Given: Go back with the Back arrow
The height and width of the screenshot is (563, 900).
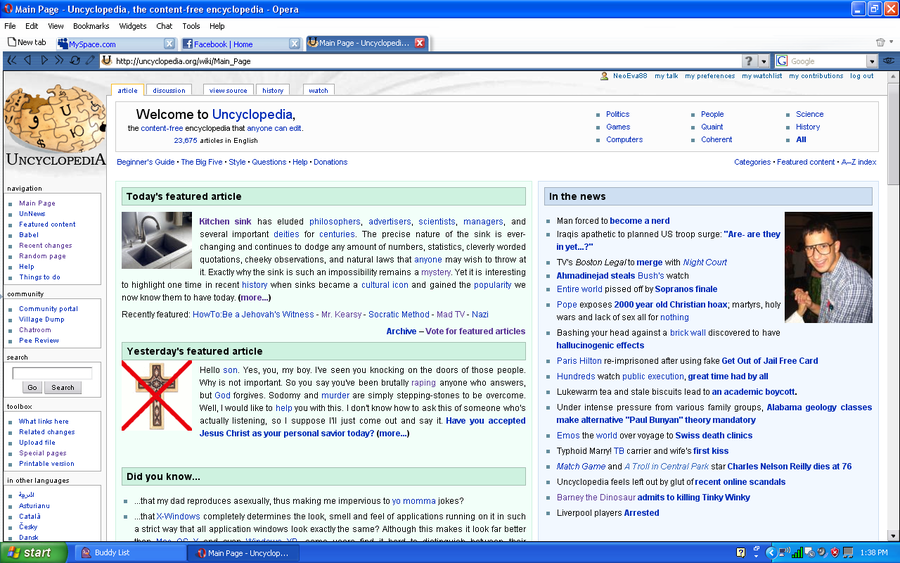Looking at the screenshot, I should pyautogui.click(x=27, y=60).
